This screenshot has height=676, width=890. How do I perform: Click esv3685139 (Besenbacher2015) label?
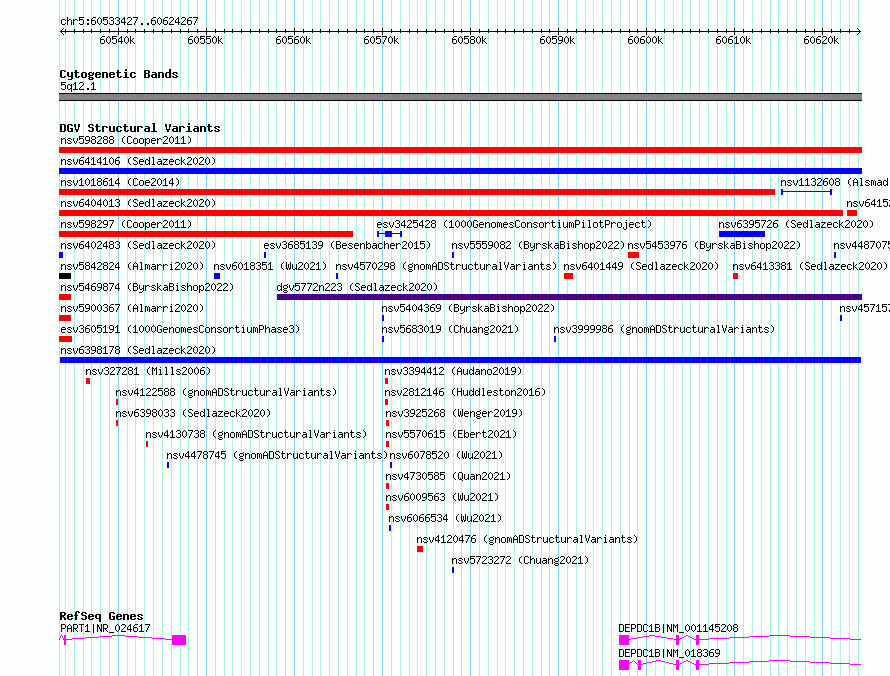coord(347,245)
